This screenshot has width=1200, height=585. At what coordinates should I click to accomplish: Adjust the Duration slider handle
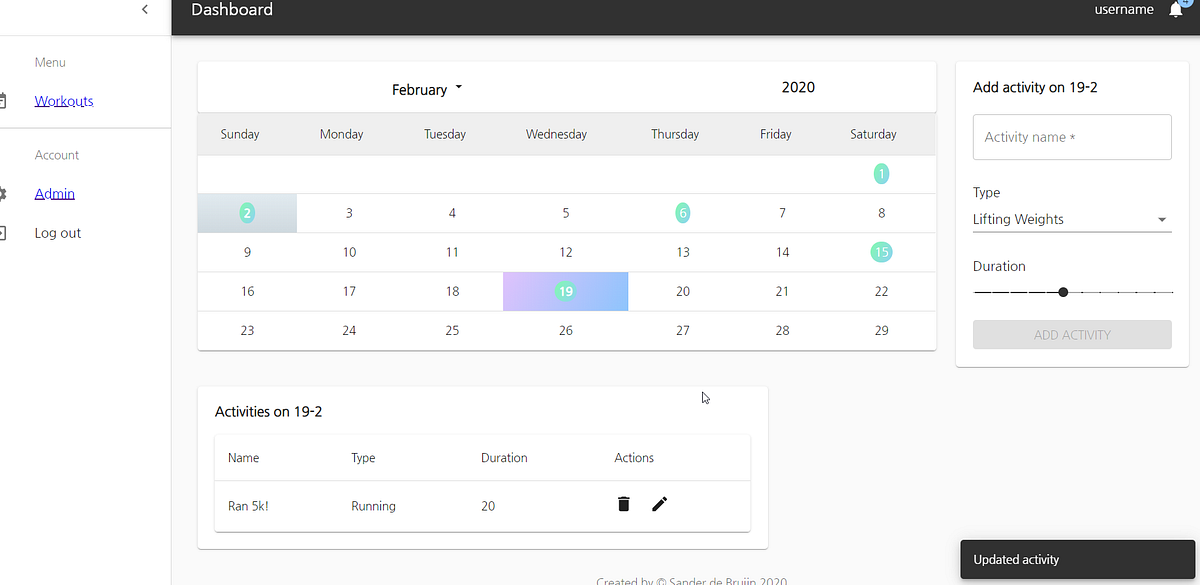click(1062, 292)
